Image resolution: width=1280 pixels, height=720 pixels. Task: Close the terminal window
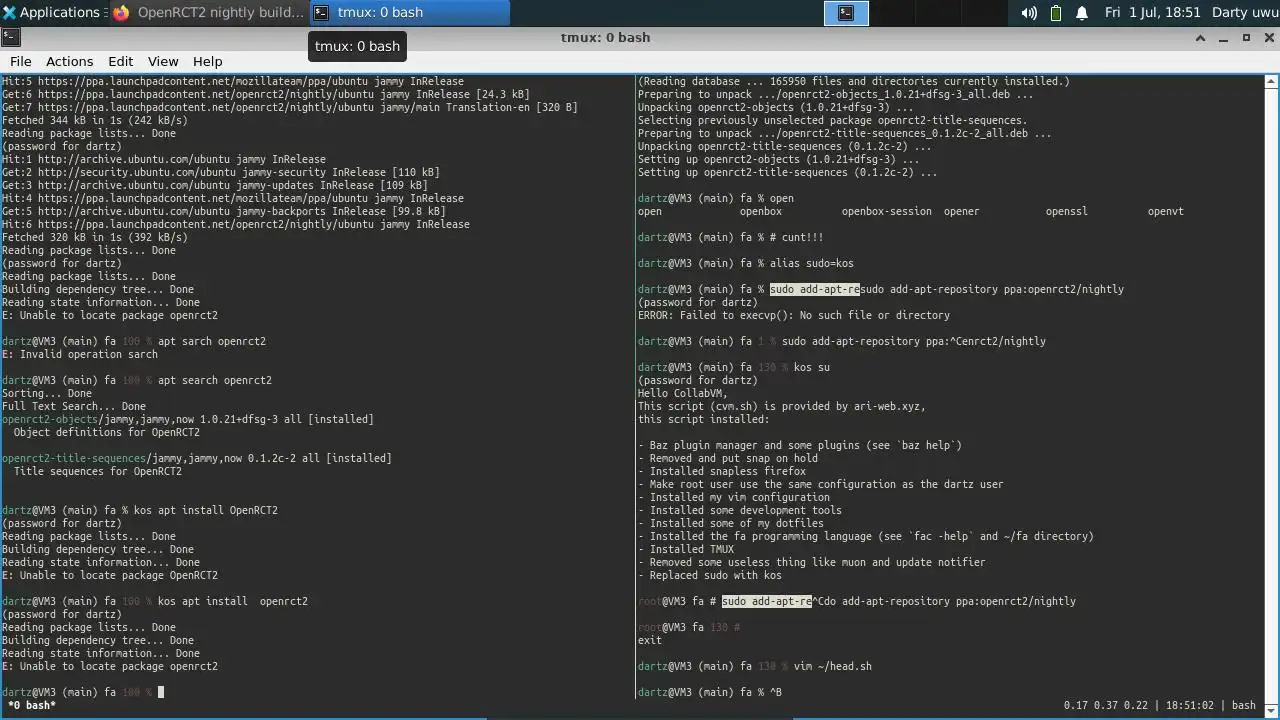pos(1268,38)
